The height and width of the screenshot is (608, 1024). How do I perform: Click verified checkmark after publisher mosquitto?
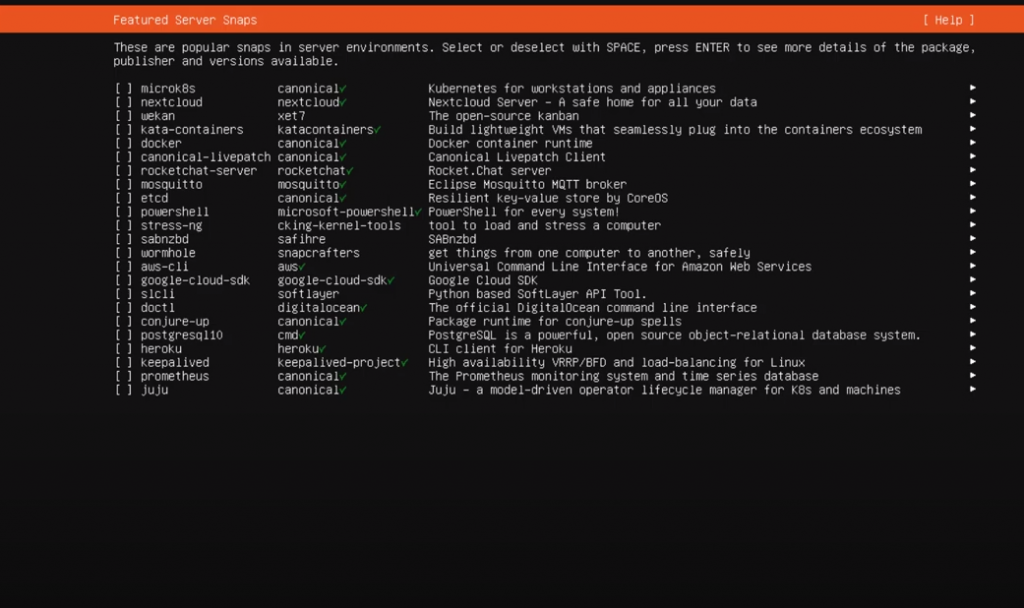[343, 185]
